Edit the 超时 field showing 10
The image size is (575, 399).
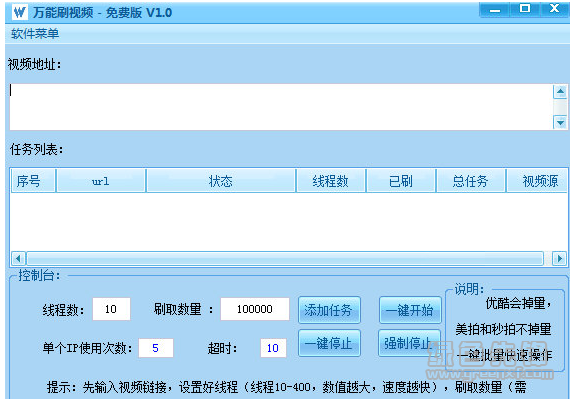(x=273, y=348)
